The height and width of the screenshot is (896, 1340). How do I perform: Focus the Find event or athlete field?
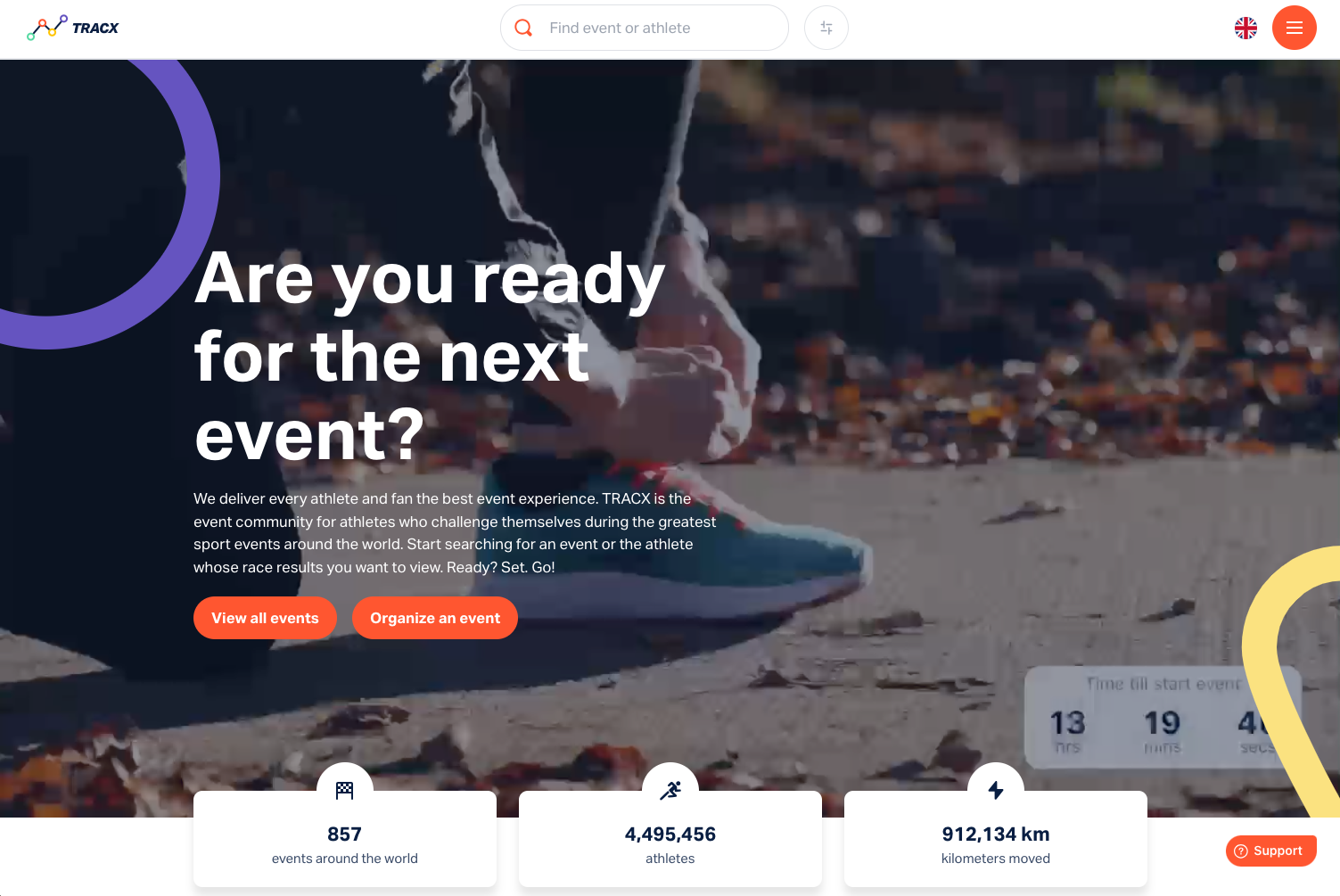pos(645,28)
